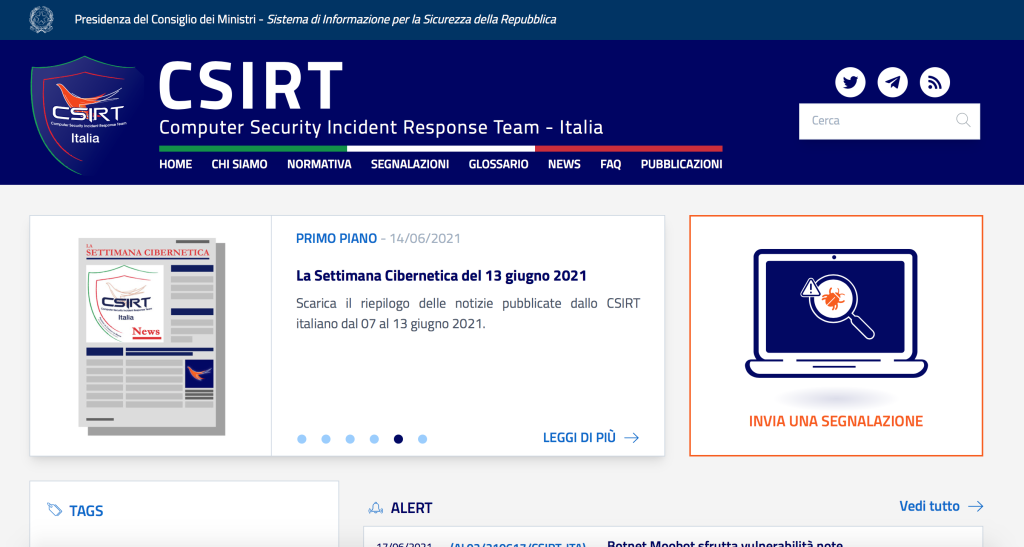Click the Italian Republic emblem icon

tap(41, 20)
